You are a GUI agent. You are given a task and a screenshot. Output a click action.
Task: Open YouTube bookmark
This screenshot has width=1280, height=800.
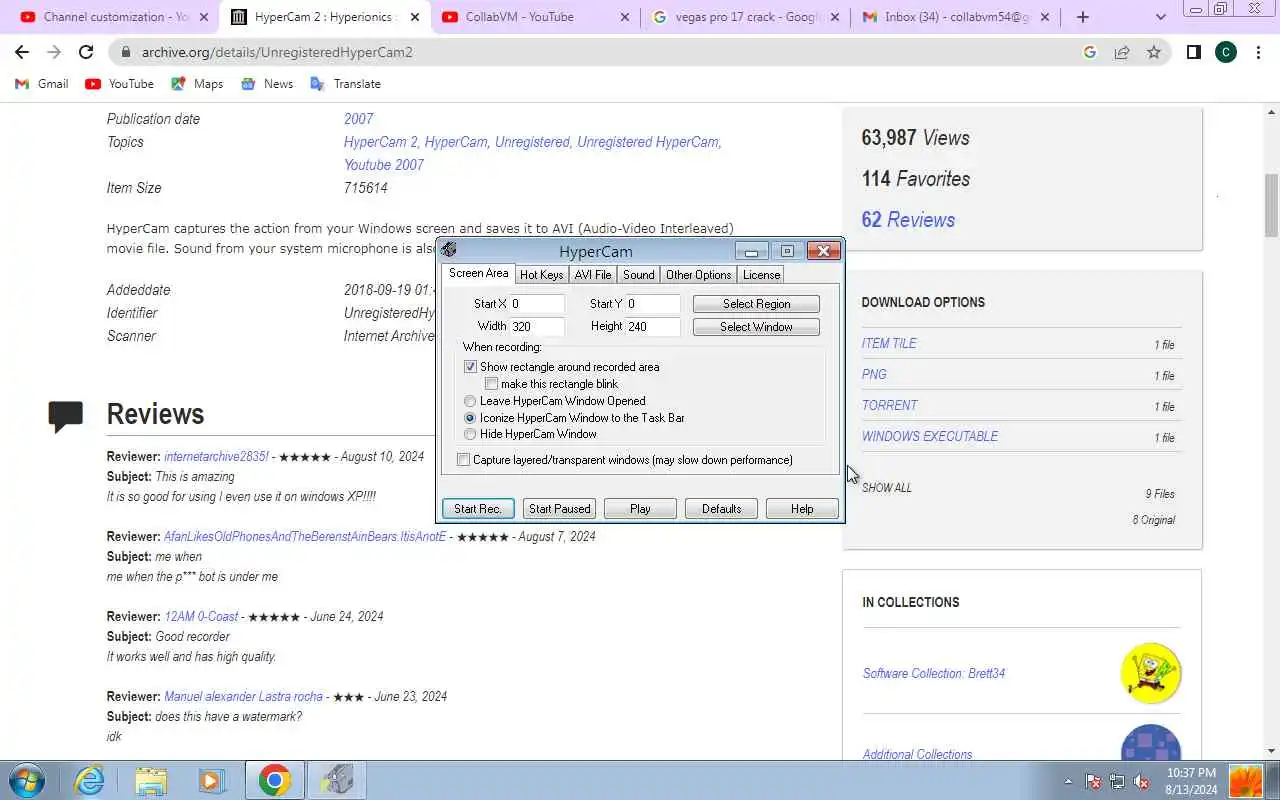[119, 84]
